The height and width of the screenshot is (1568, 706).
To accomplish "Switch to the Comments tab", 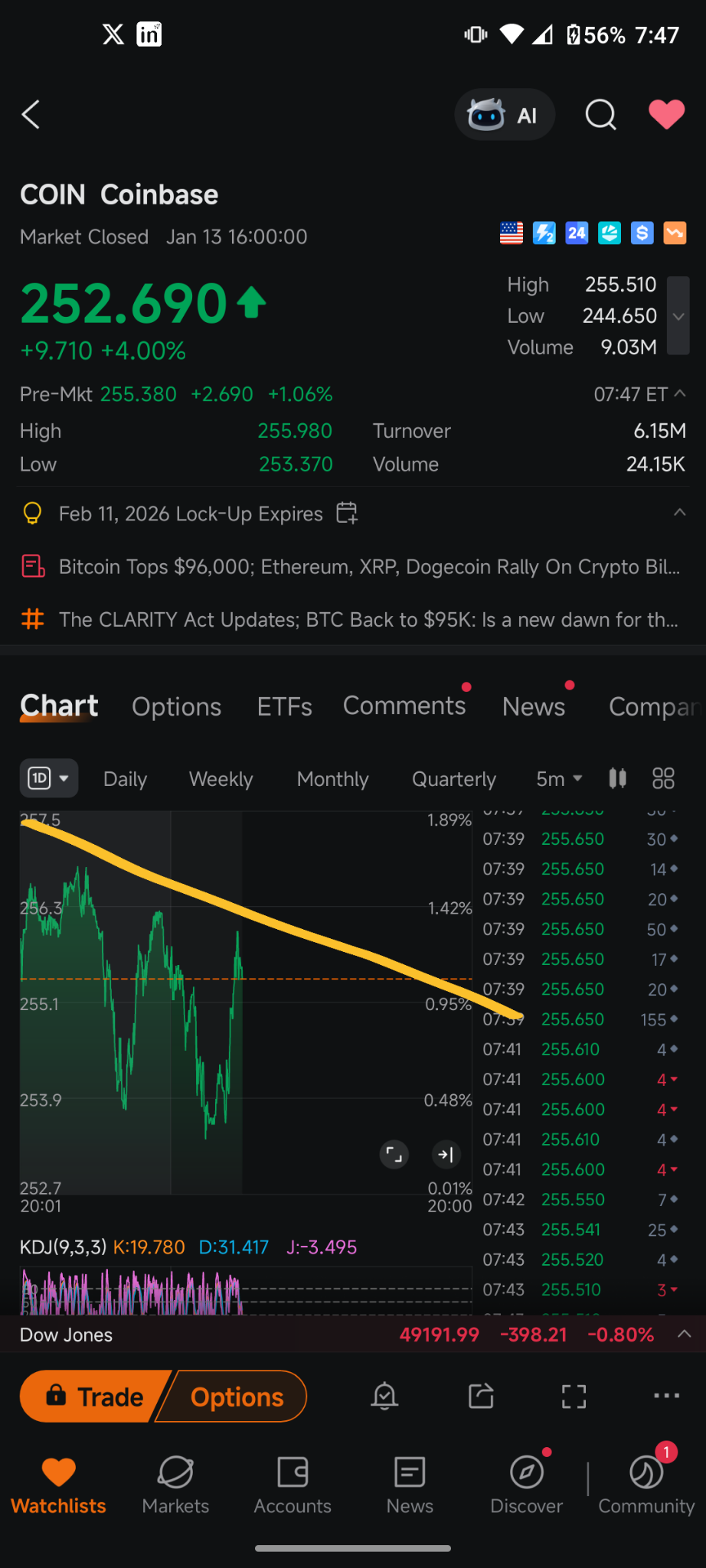I will pyautogui.click(x=404, y=706).
